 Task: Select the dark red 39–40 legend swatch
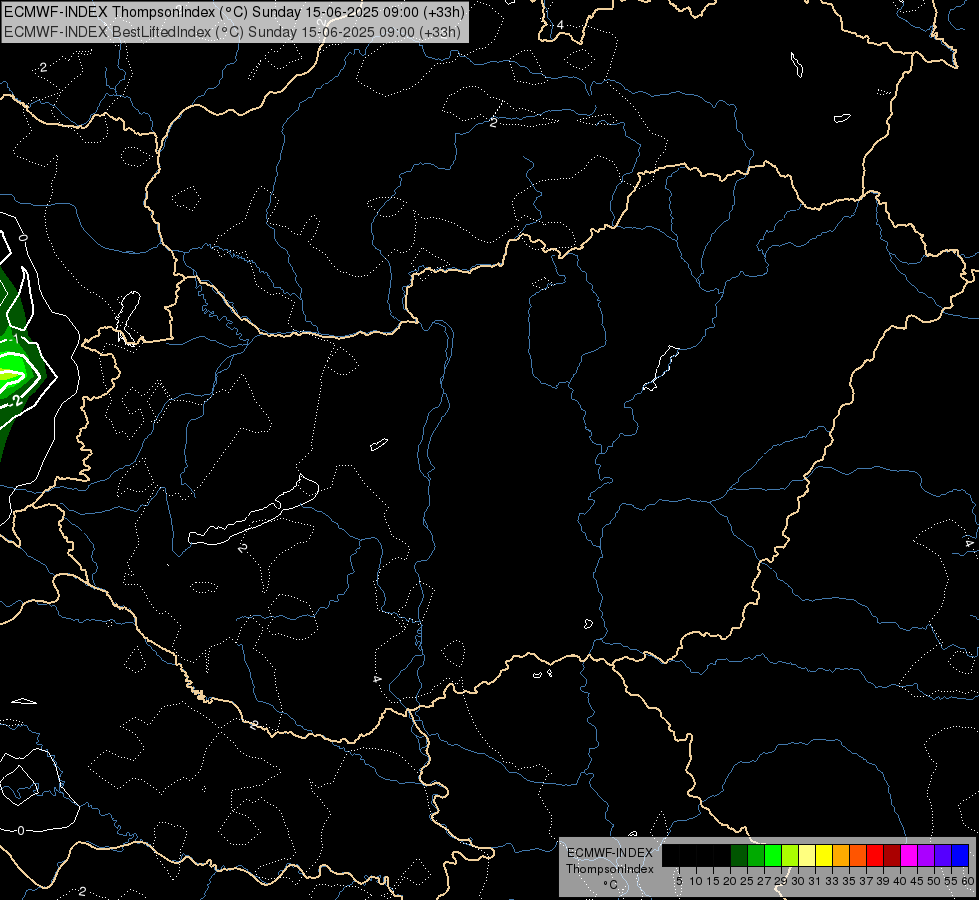pyautogui.click(x=892, y=855)
